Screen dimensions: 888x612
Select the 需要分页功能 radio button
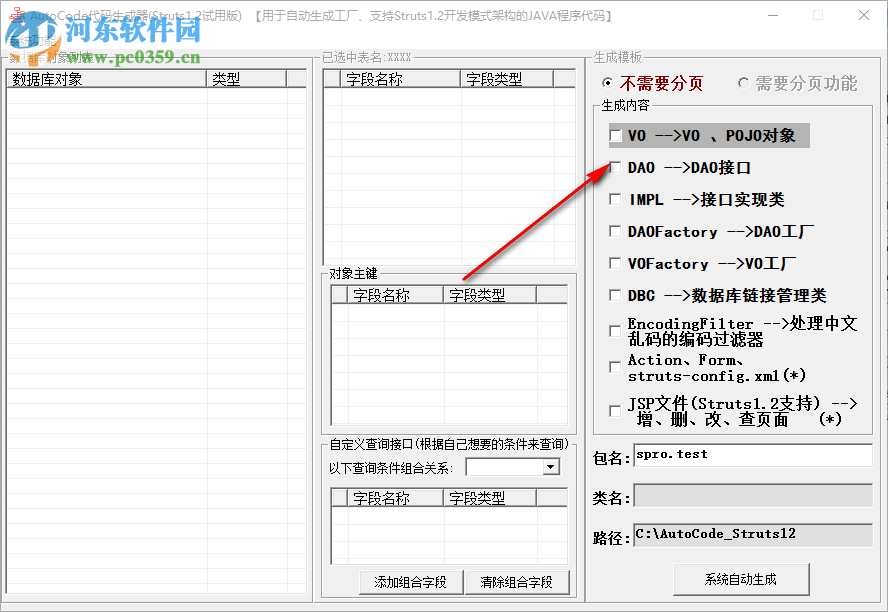coord(743,83)
